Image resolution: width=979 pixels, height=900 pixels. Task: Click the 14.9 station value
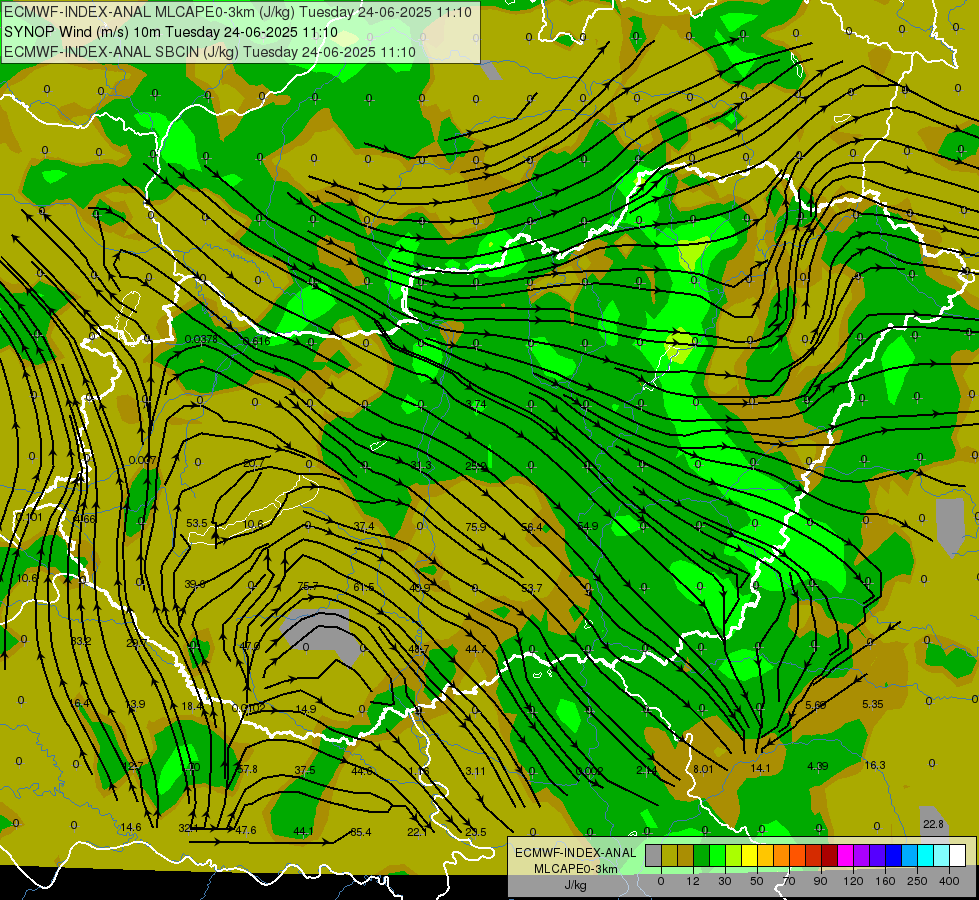pos(306,709)
